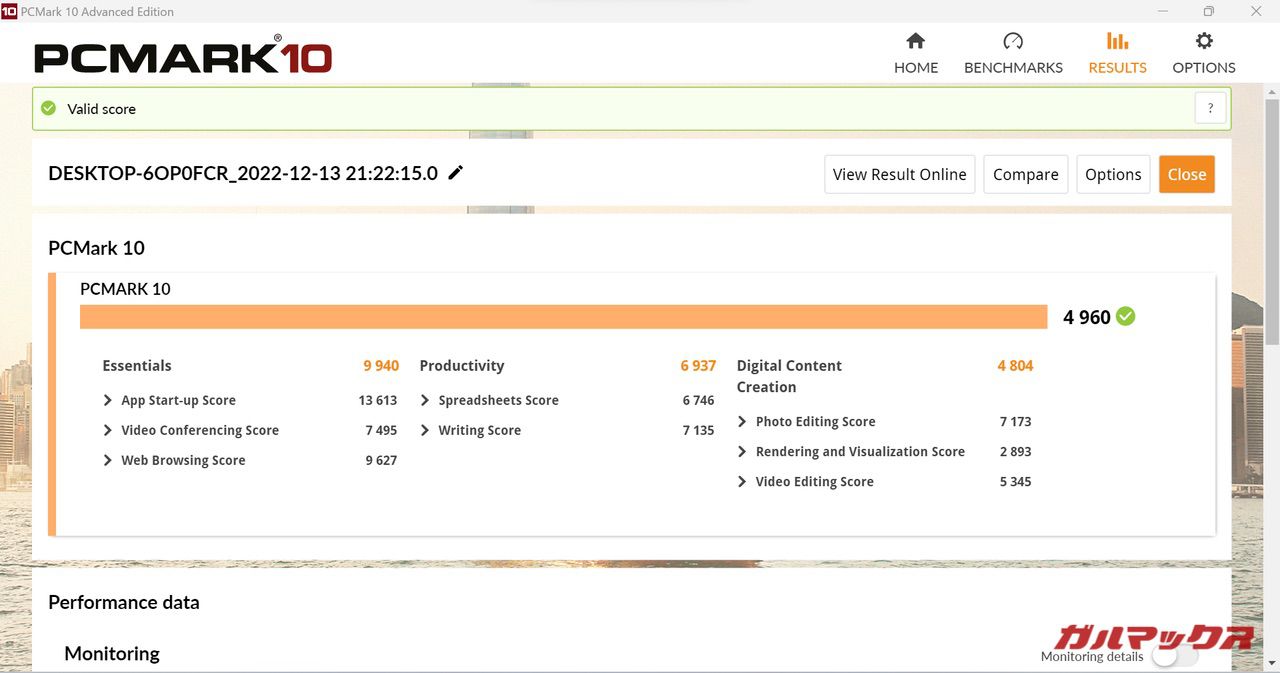Click the vertical scrollbar on the right

1271,220
